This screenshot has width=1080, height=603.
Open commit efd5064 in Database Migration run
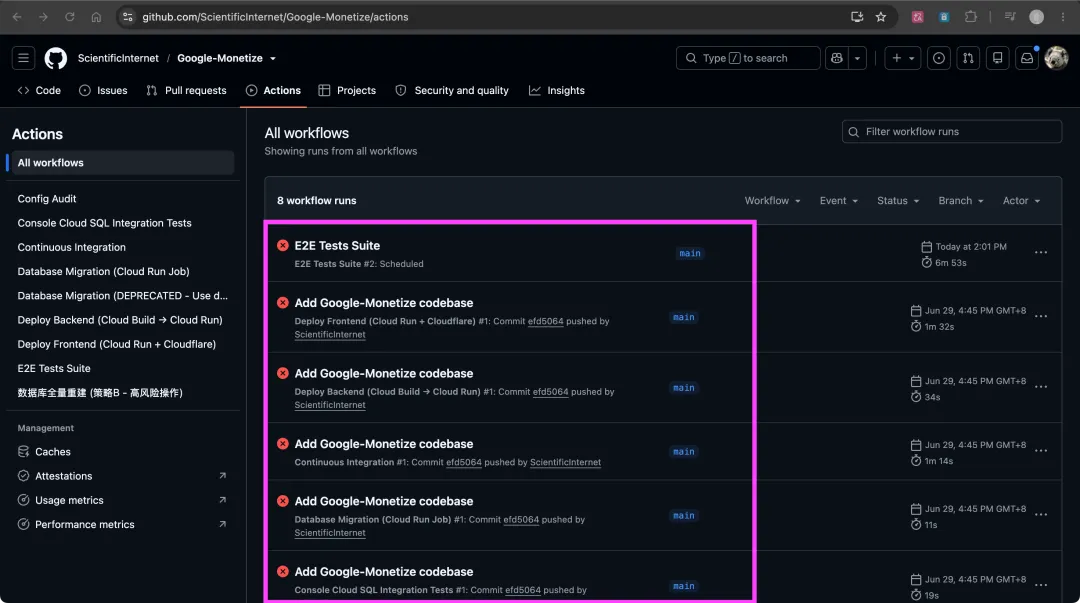pyautogui.click(x=521, y=520)
